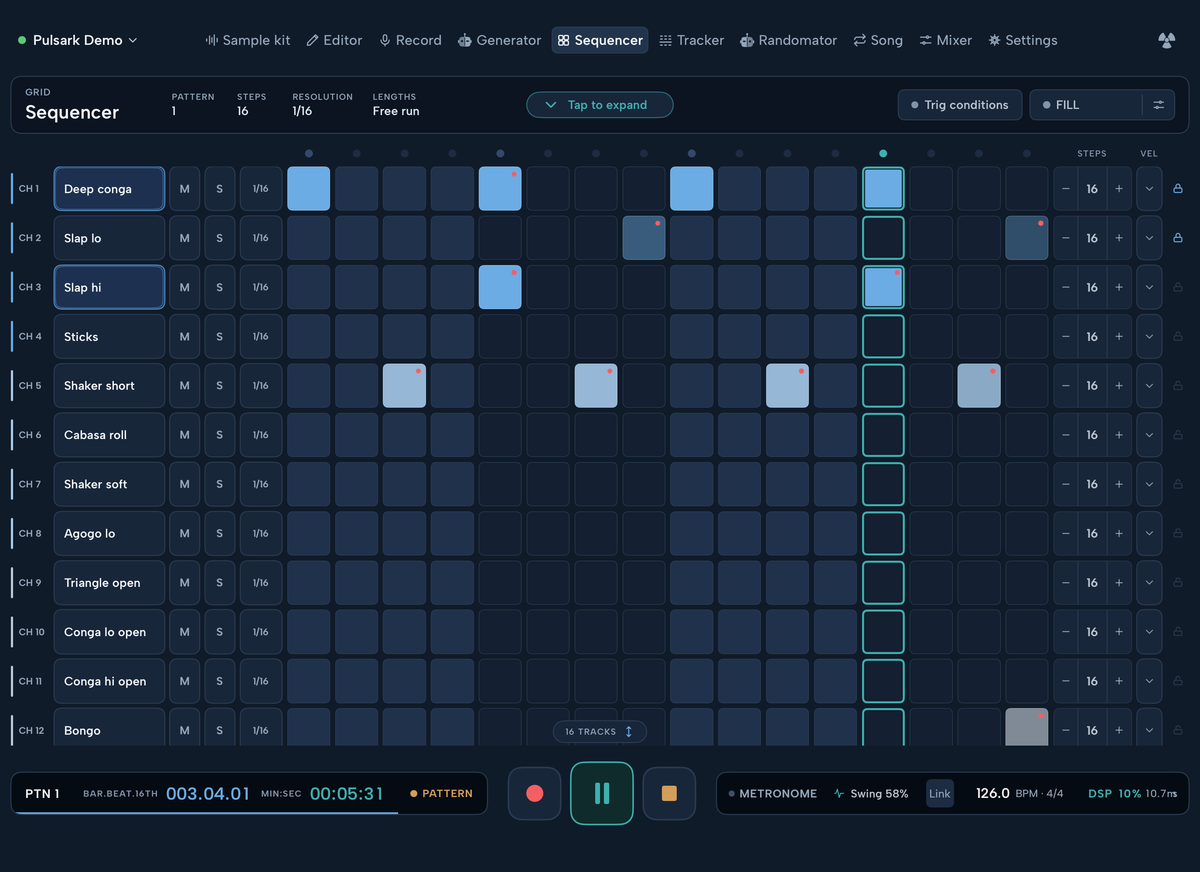Click the 1/16 resolution button on Agogo lo row
Image resolution: width=1200 pixels, height=872 pixels.
pyautogui.click(x=261, y=533)
